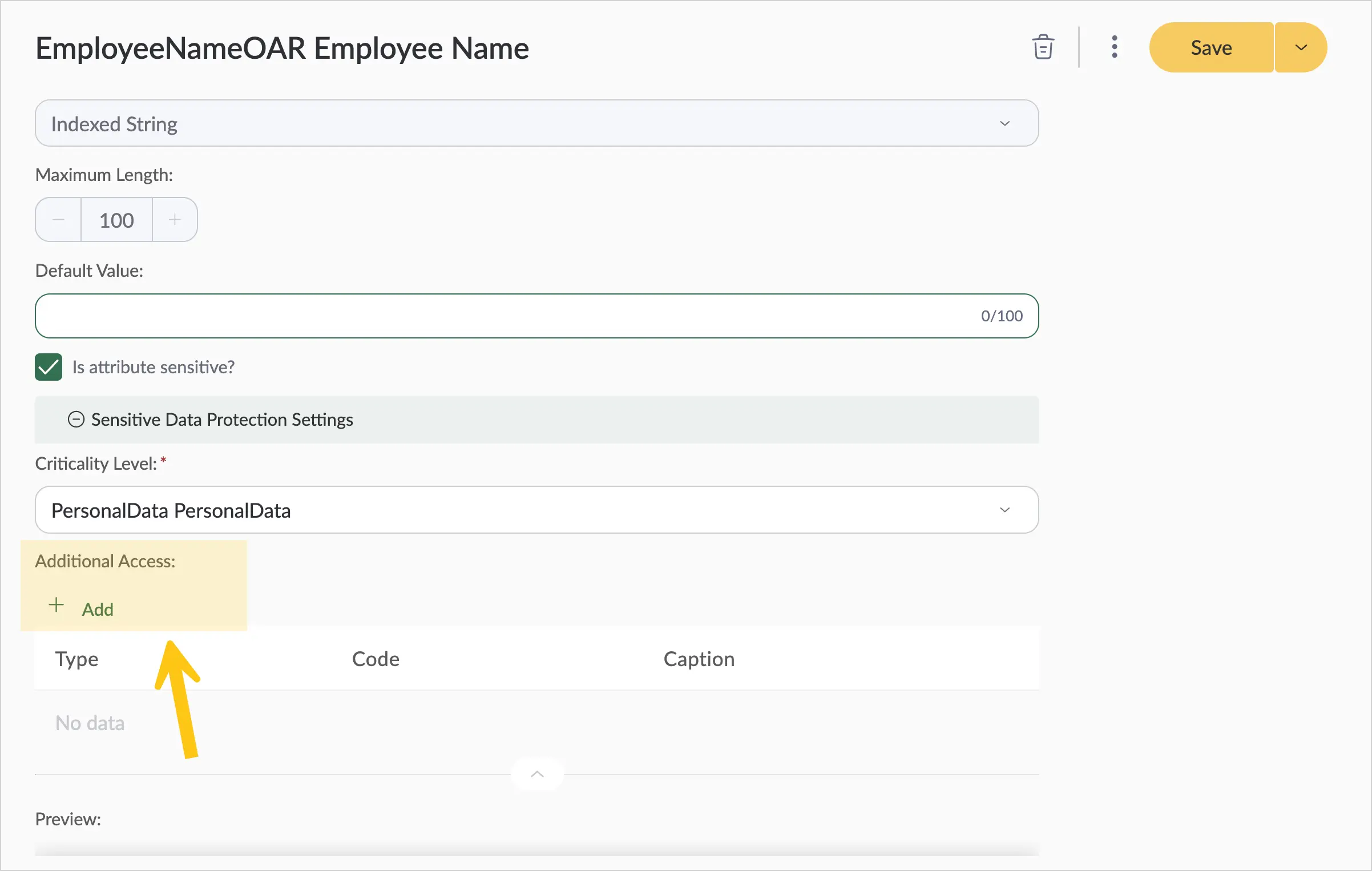Click the 'No data' placeholder text
Image resolution: width=1372 pixels, height=871 pixels.
pyautogui.click(x=90, y=723)
